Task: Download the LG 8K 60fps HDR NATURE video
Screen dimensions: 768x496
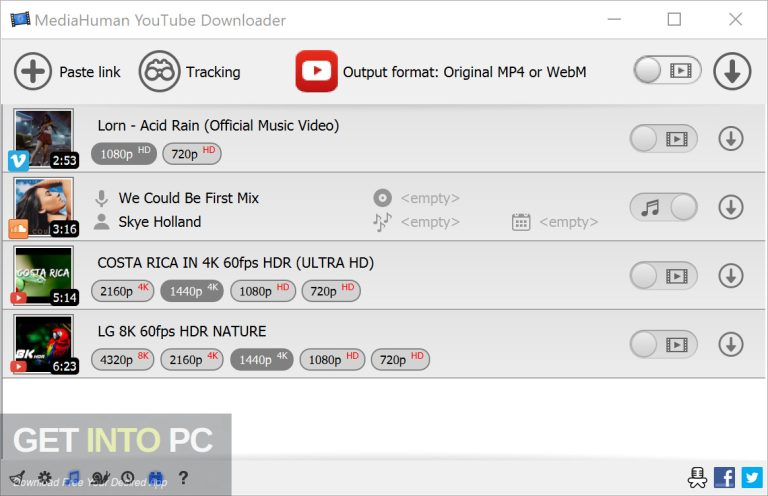Action: (731, 344)
